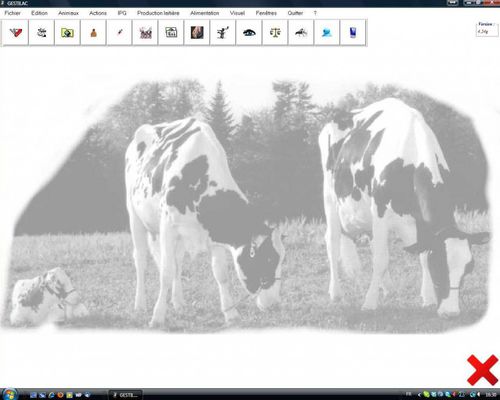Click the large red X button
The image size is (500, 400).
click(x=482, y=370)
